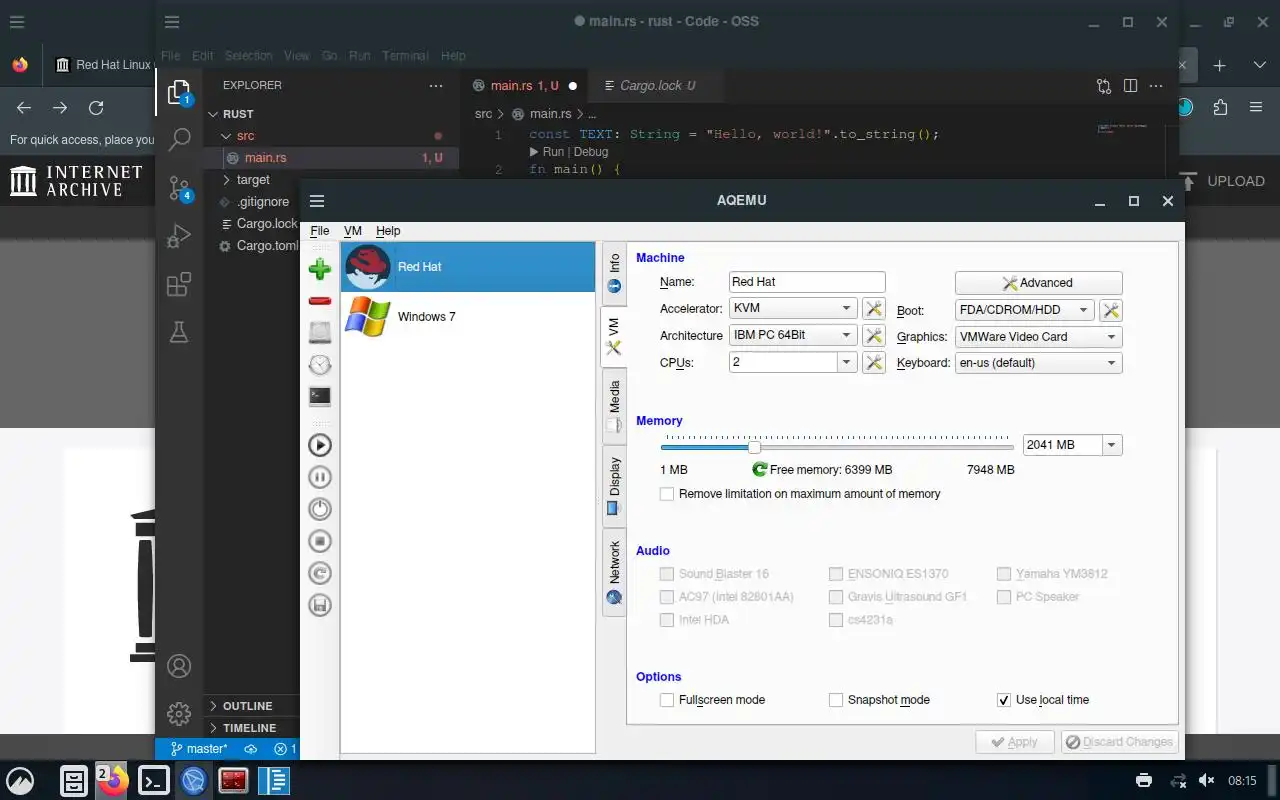Screen dimensions: 1280x800
Task: Switch to the Display tab
Action: click(x=614, y=486)
